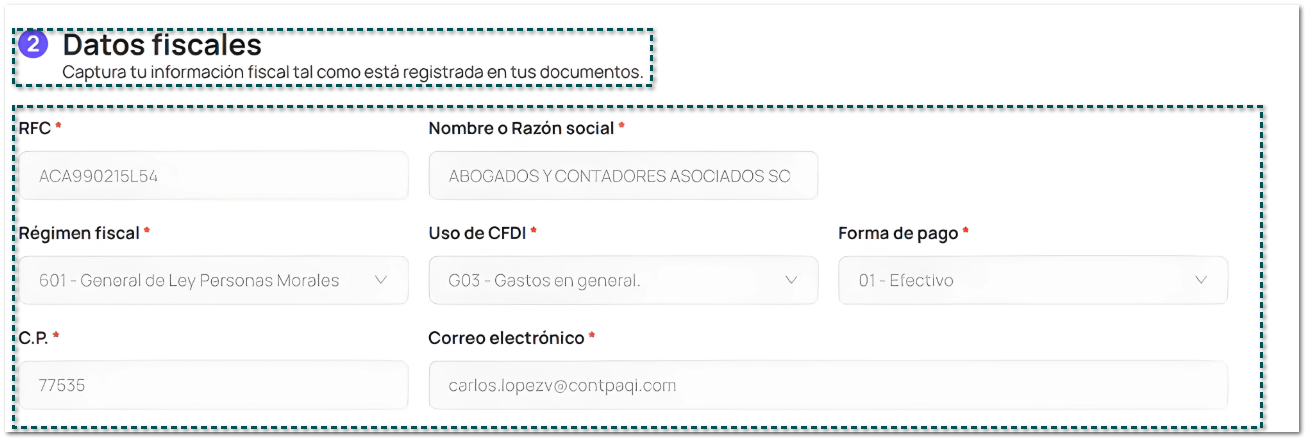Open the 01 - Efectivo payment dropdown

[1020, 280]
